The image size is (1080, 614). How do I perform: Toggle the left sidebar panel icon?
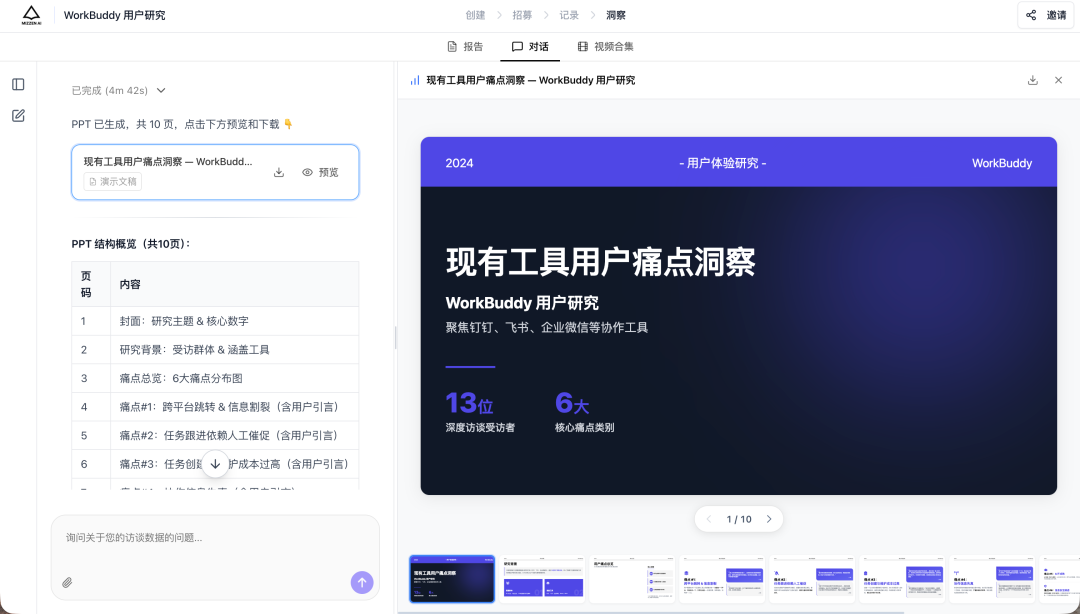pyautogui.click(x=18, y=85)
